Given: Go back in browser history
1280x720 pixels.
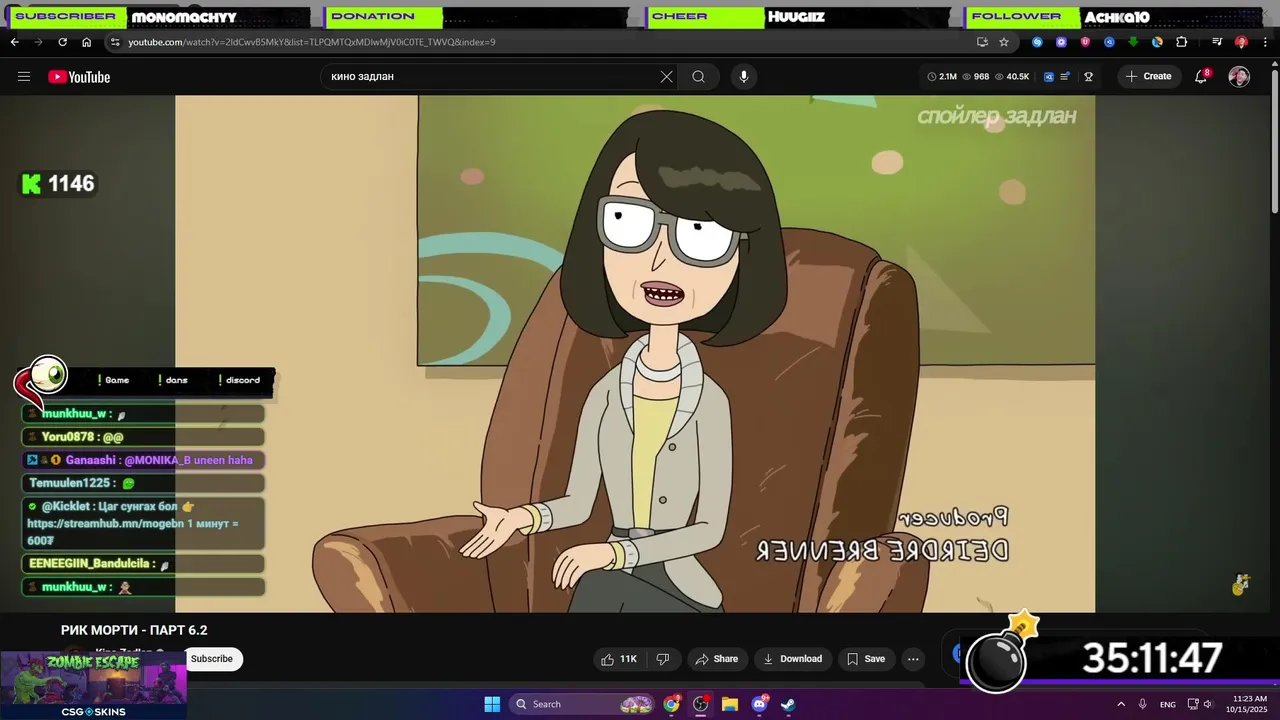Looking at the screenshot, I should (14, 42).
